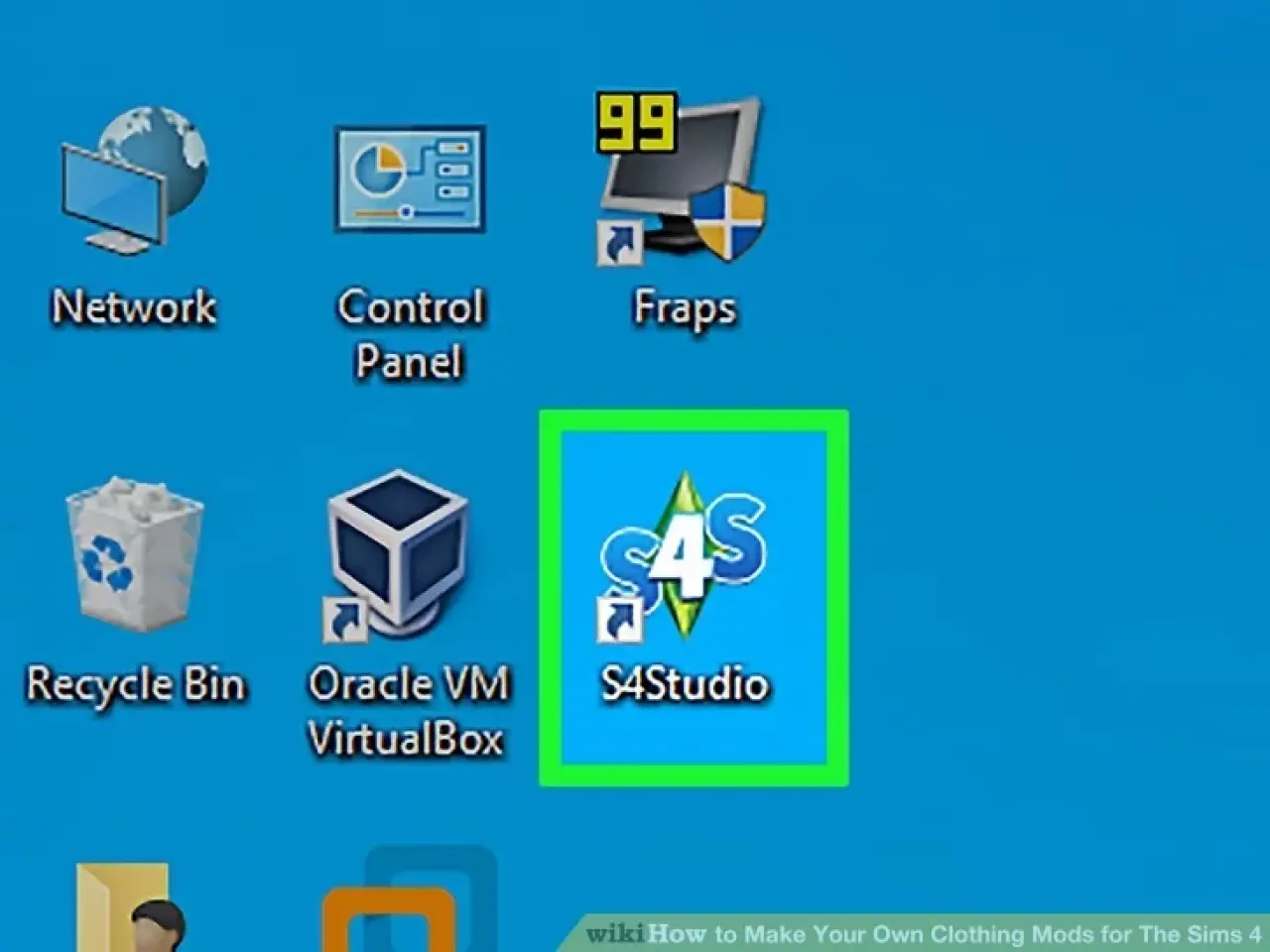The width and height of the screenshot is (1270, 952).
Task: Click the Oracle VM VirtualBox label
Action: click(x=407, y=711)
